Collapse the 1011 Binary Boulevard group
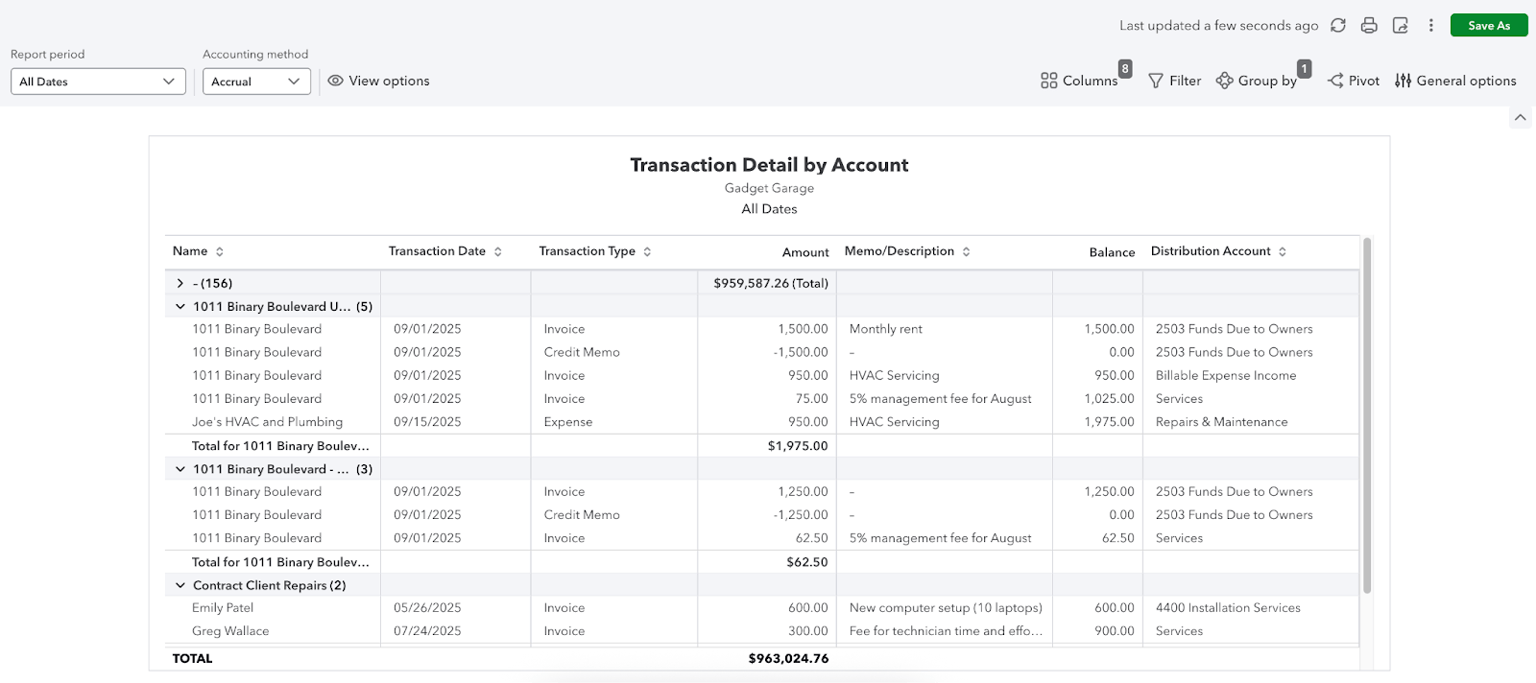This screenshot has height=683, width=1536. [x=181, y=306]
